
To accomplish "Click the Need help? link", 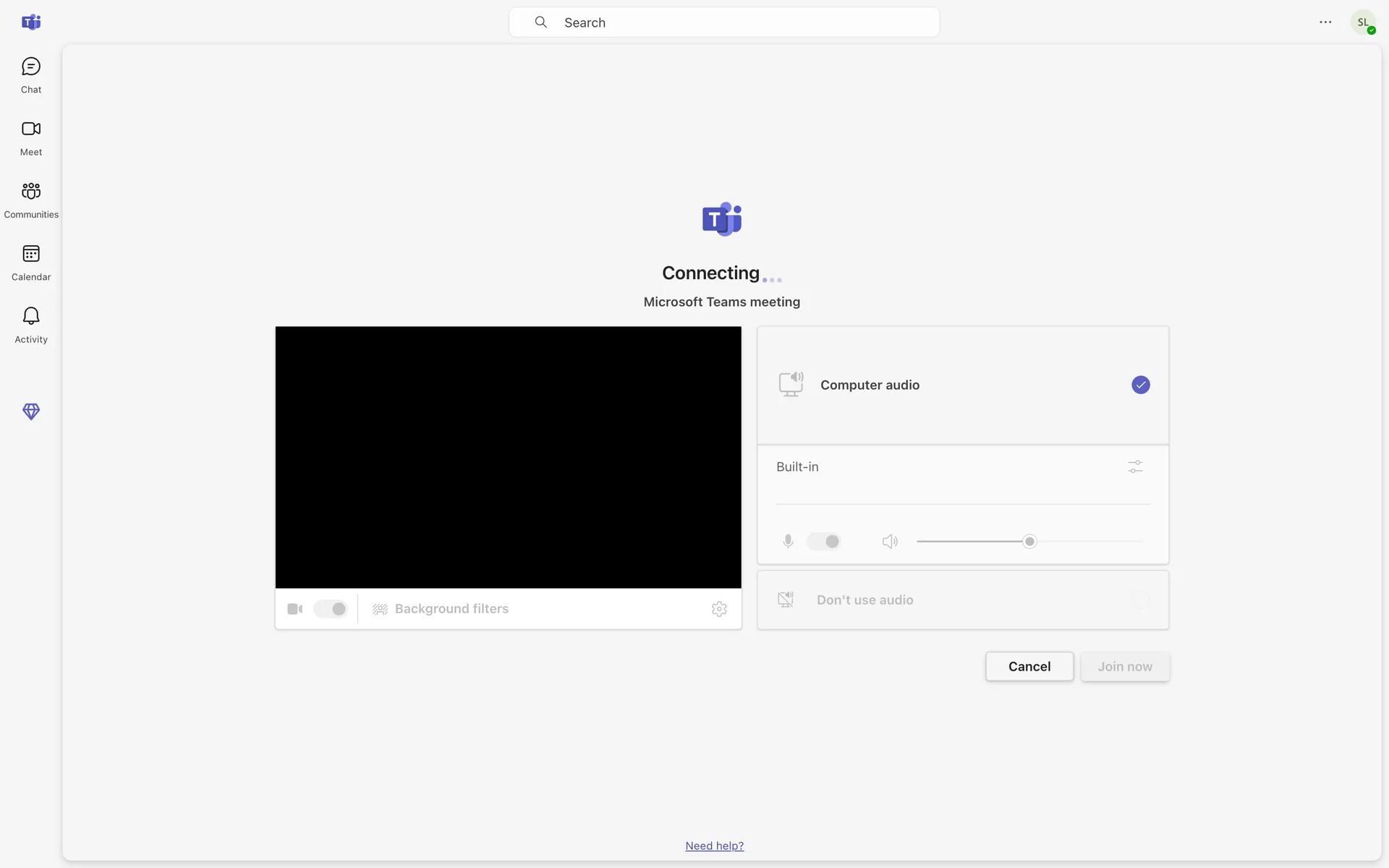I will coord(714,846).
